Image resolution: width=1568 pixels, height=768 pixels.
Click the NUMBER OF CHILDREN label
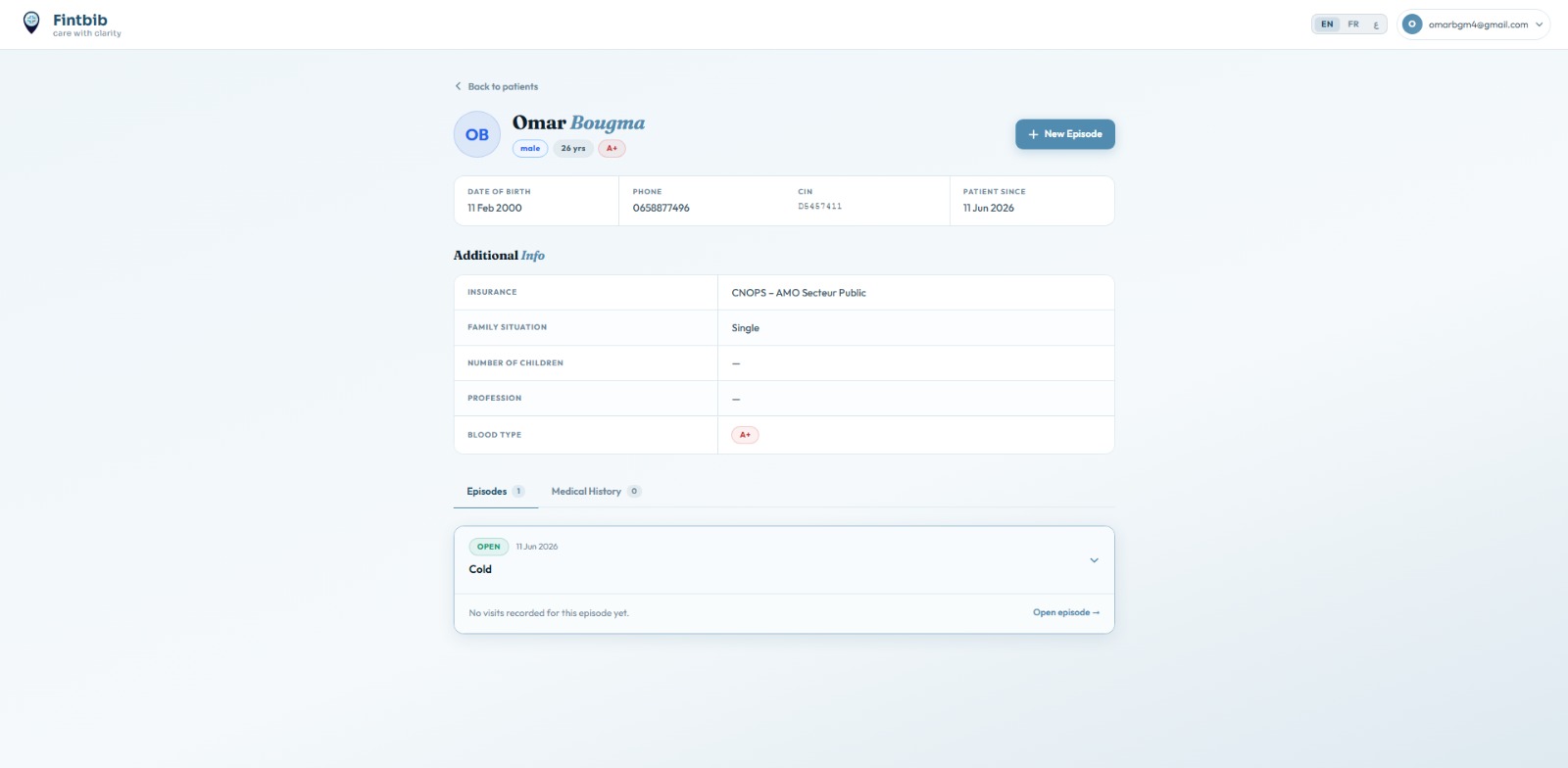click(x=515, y=362)
